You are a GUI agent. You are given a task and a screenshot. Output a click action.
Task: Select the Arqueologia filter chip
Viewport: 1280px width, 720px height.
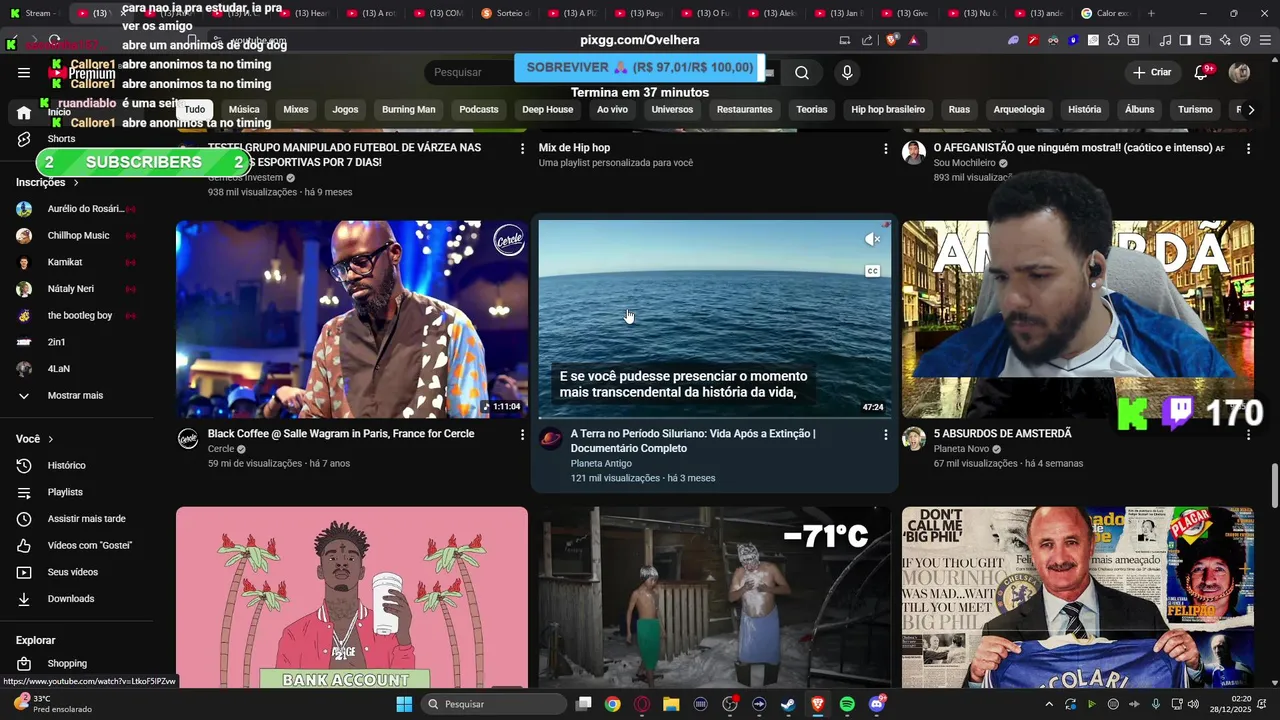click(x=1019, y=109)
